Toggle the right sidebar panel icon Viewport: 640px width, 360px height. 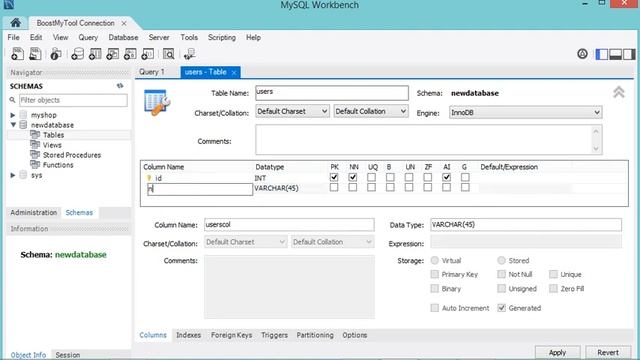click(629, 54)
